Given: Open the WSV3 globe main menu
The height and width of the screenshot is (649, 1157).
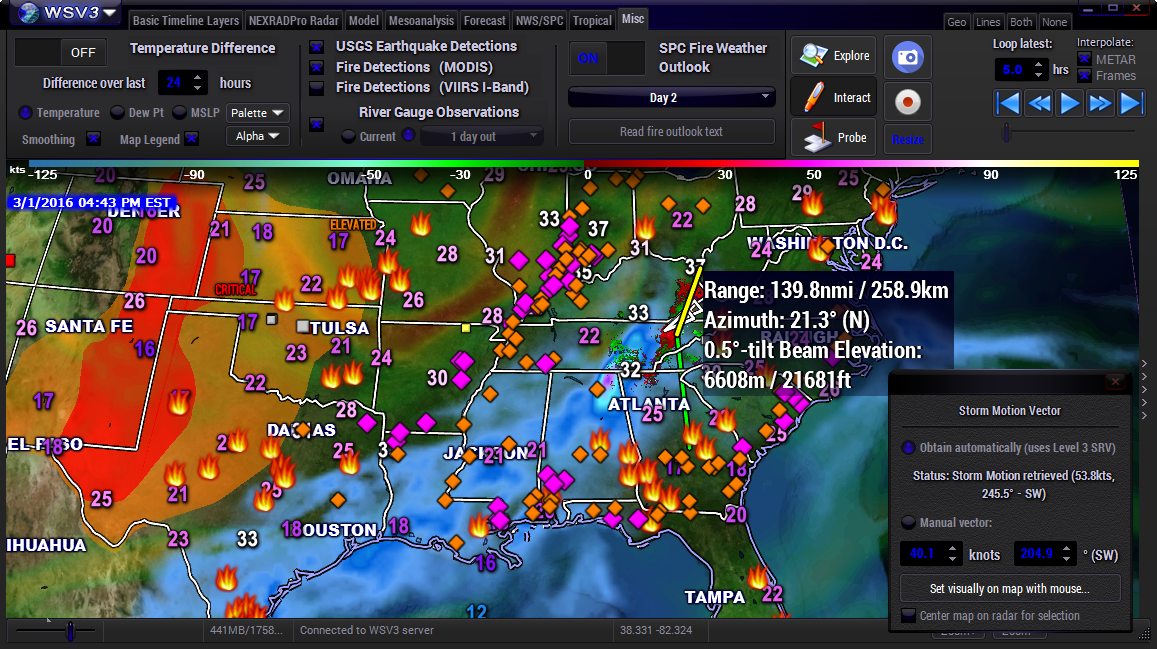Looking at the screenshot, I should pyautogui.click(x=68, y=13).
